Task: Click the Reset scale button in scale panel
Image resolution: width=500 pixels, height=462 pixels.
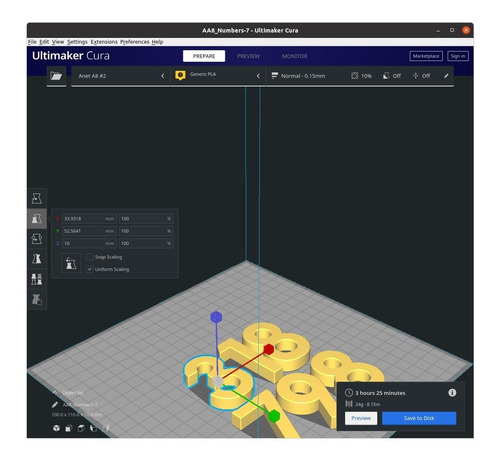Action: click(71, 263)
